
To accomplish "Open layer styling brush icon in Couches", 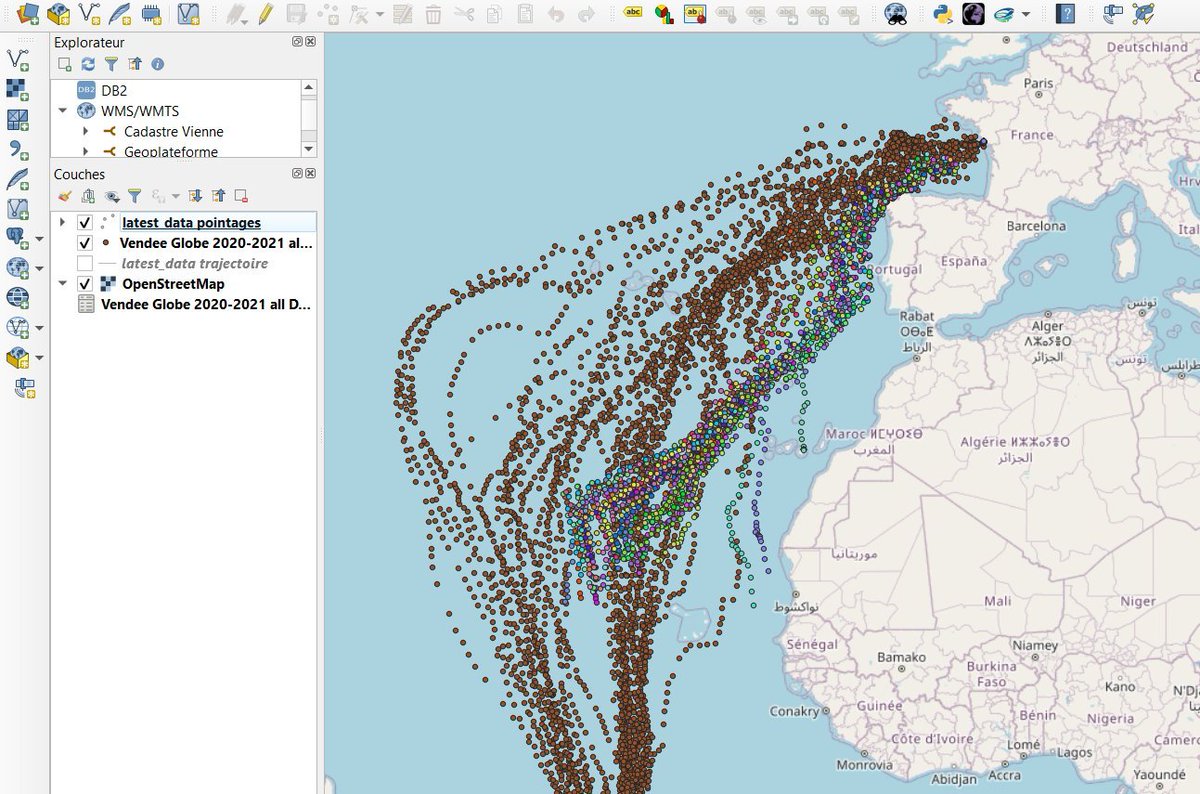I will point(65,196).
